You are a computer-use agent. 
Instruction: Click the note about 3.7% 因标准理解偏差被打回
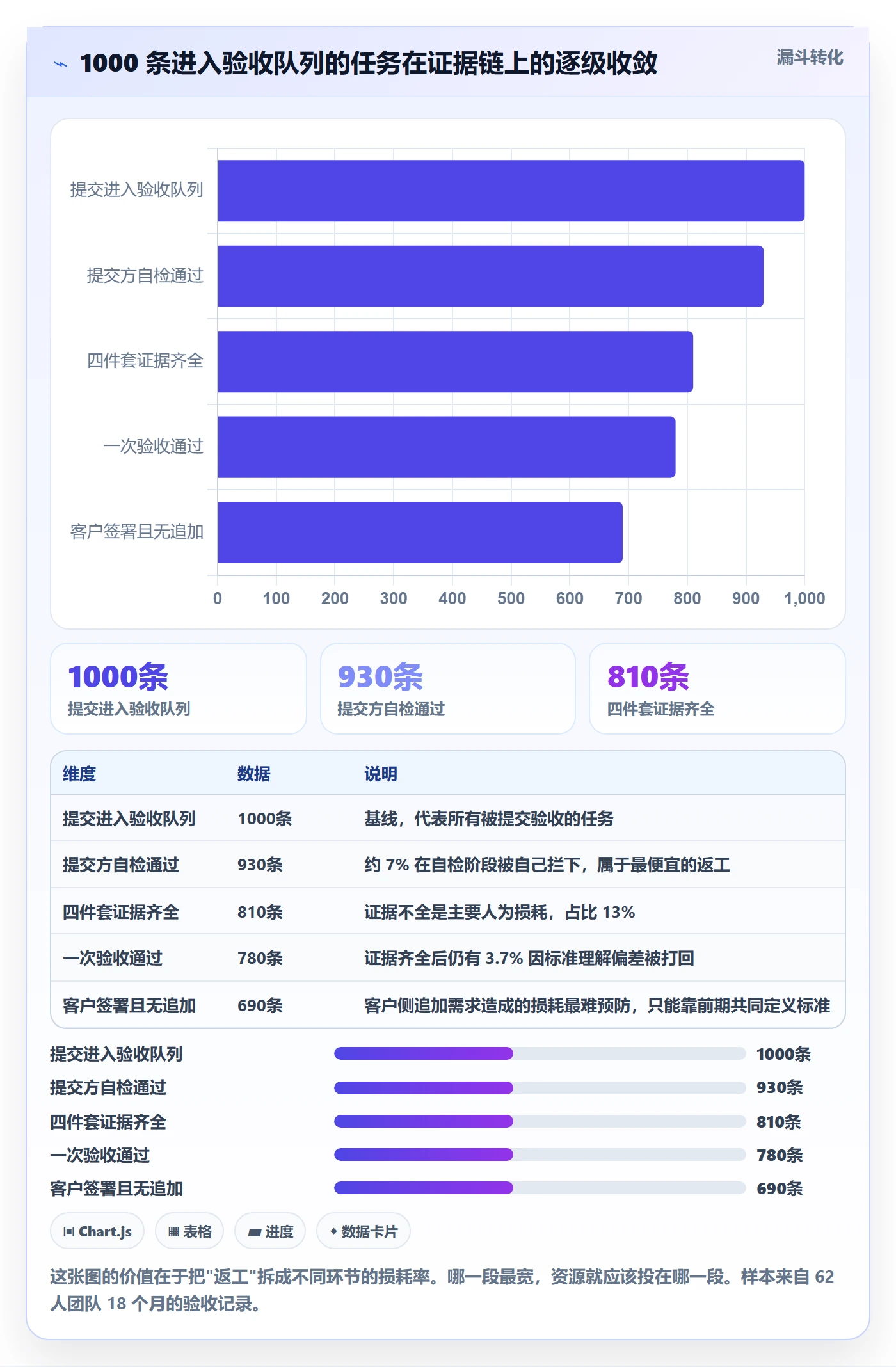tap(529, 958)
